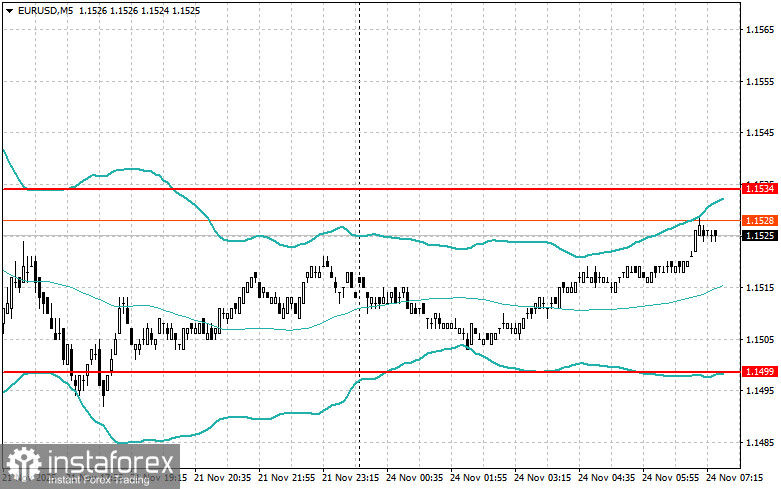This screenshot has width=781, height=489.
Task: Select the 1.1545 price axis value
Action: (x=760, y=133)
